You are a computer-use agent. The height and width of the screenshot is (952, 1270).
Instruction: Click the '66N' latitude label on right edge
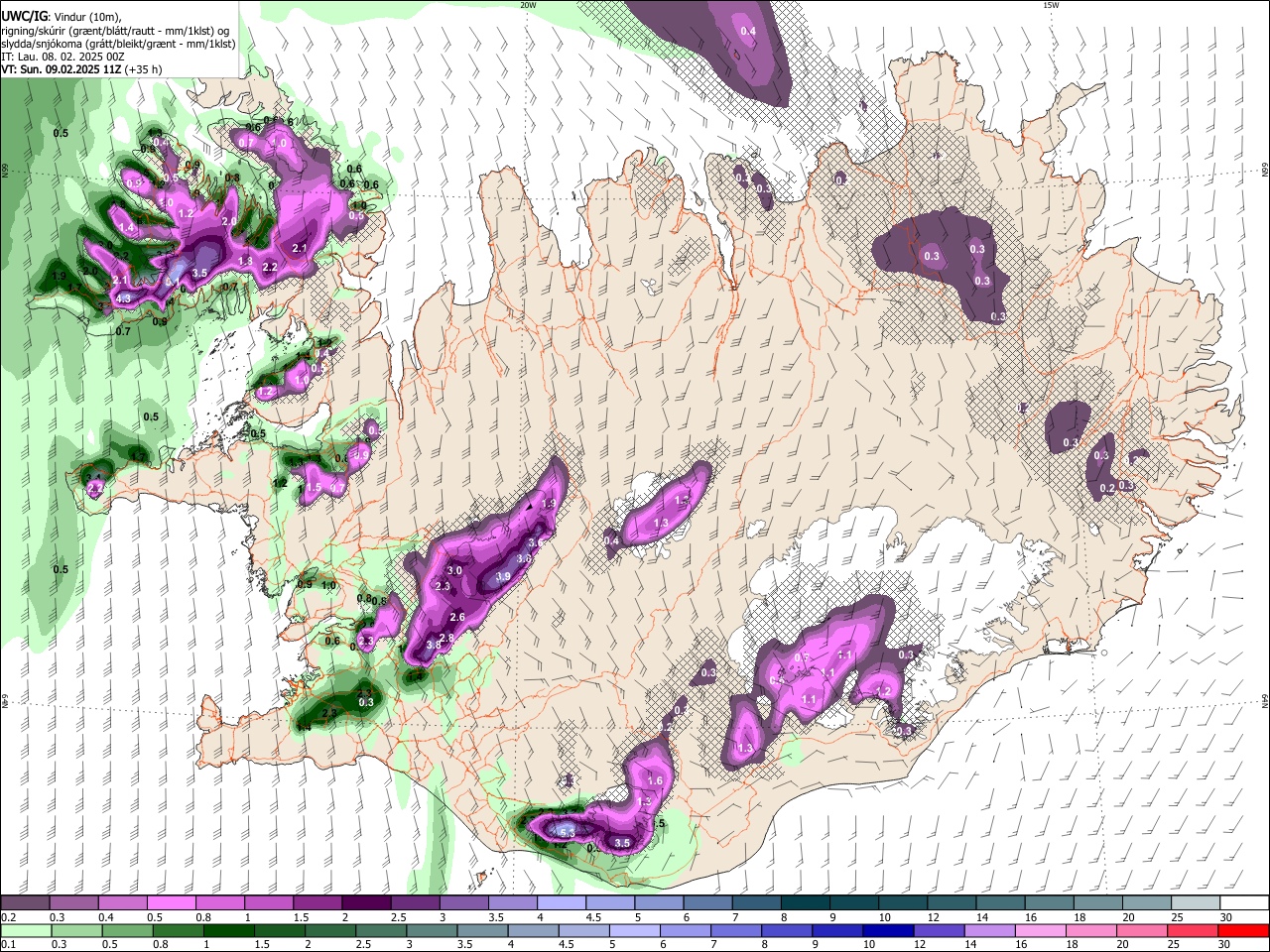(1265, 171)
